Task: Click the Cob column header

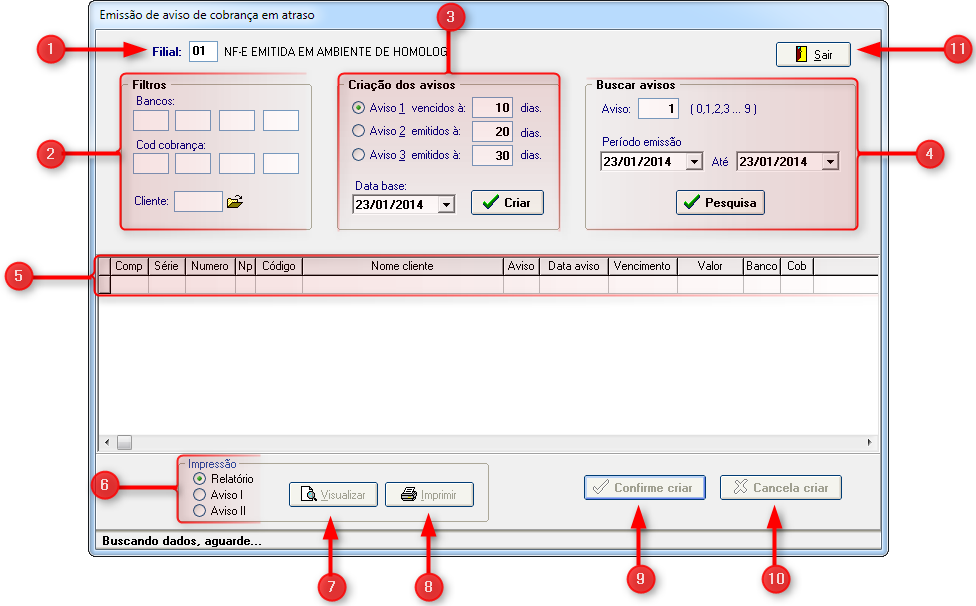Action: click(797, 266)
